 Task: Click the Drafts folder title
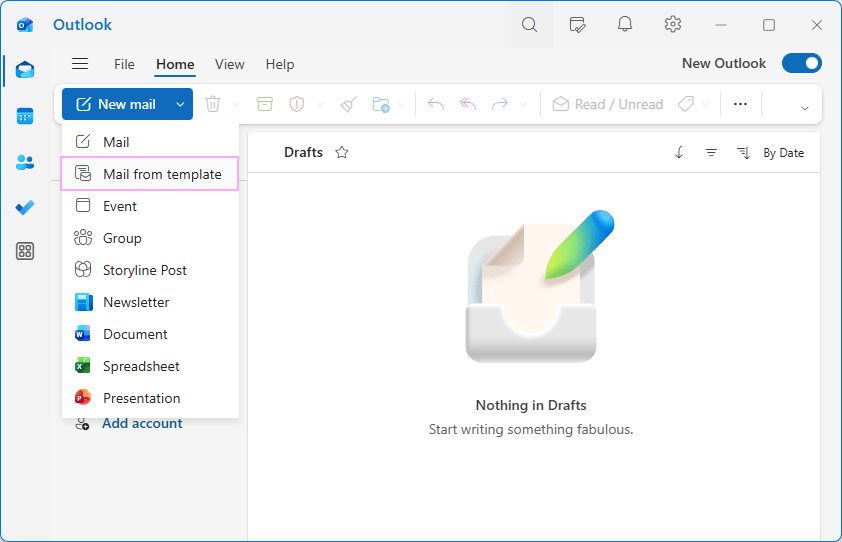(x=303, y=153)
